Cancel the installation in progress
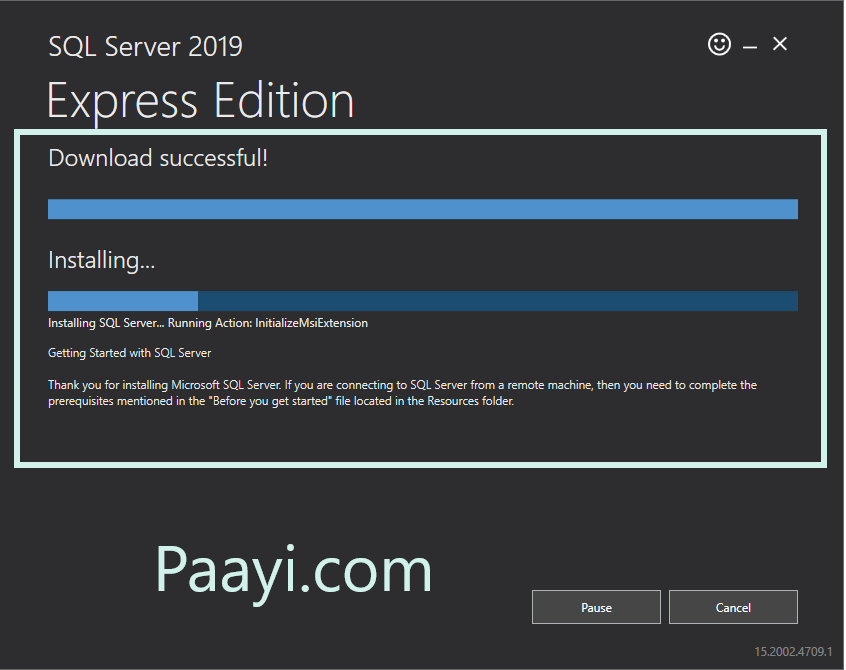The image size is (846, 670). coord(733,607)
